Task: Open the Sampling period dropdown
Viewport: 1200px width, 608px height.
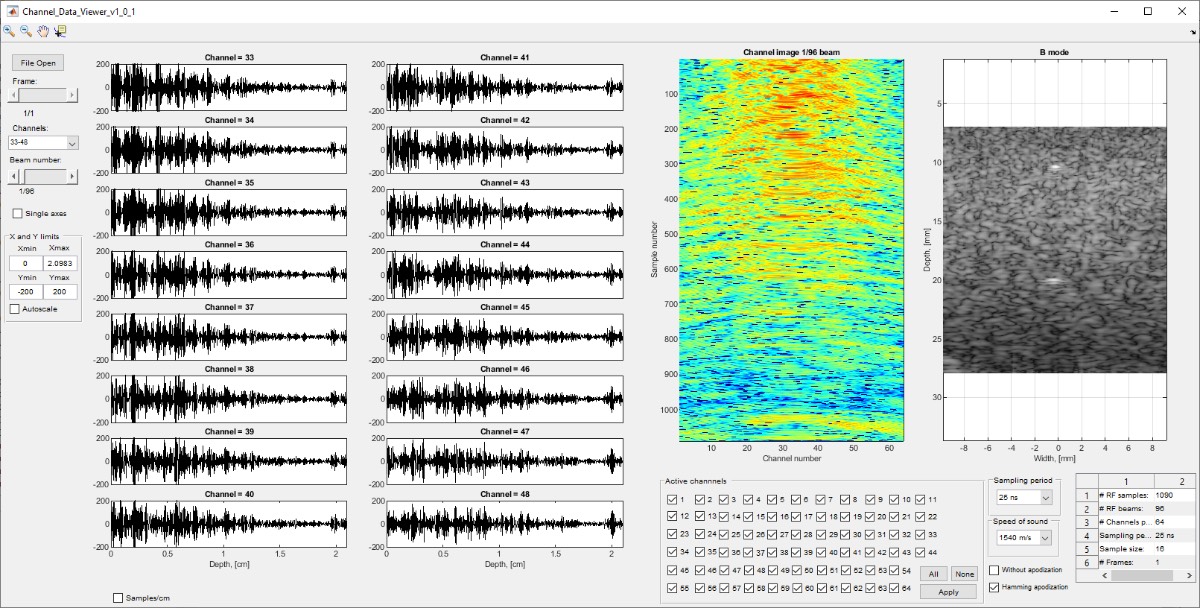Action: coord(1024,497)
